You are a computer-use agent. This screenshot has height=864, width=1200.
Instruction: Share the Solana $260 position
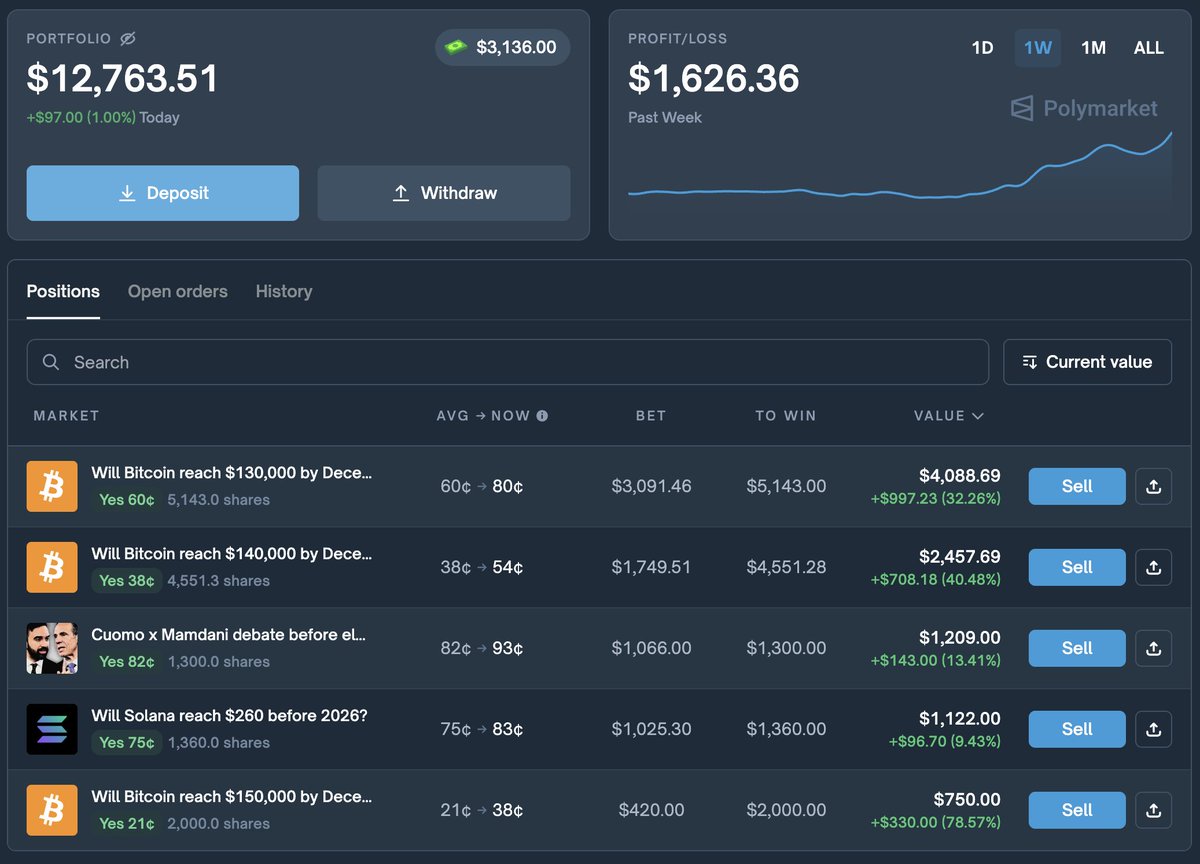(x=1153, y=729)
